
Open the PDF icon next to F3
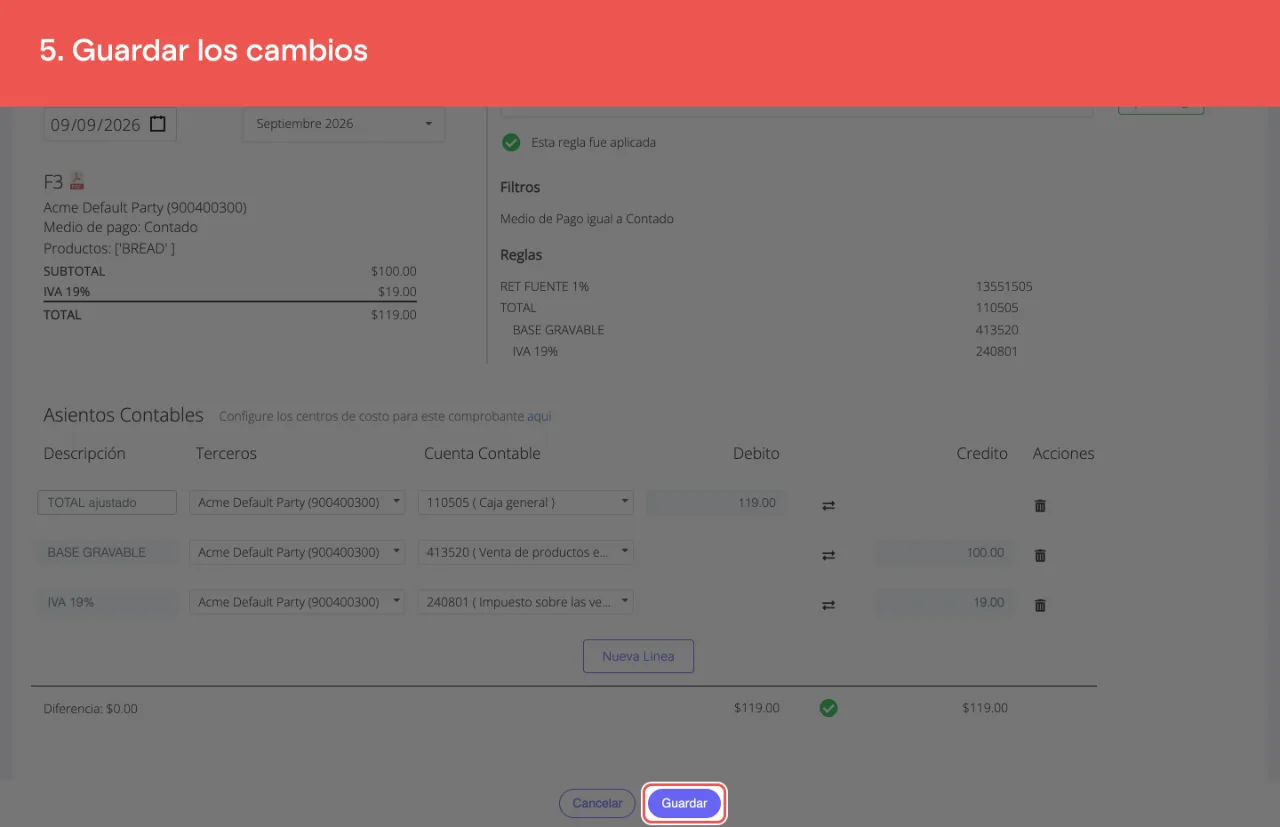(78, 181)
